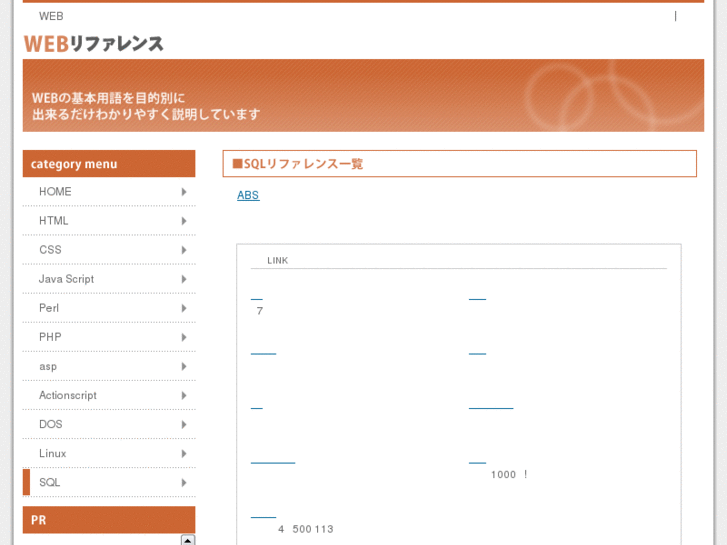This screenshot has height=545, width=727.
Task: Click the arrow icon beside Perl
Action: pyautogui.click(x=184, y=308)
